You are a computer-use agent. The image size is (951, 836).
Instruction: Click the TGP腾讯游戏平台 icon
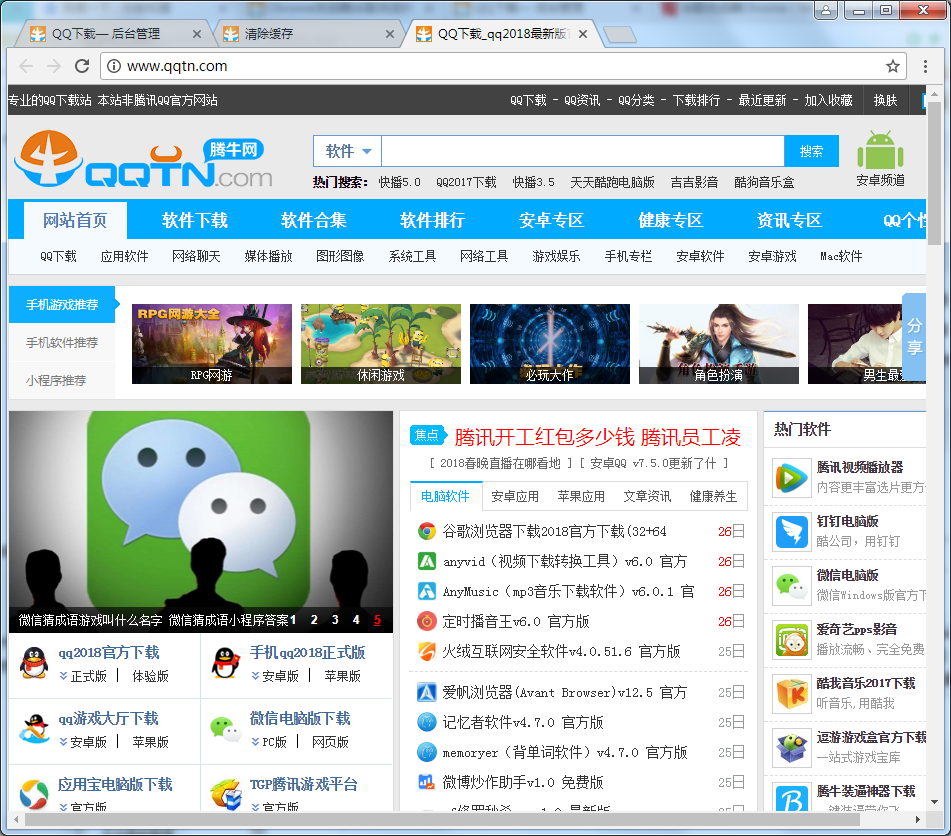click(x=226, y=794)
